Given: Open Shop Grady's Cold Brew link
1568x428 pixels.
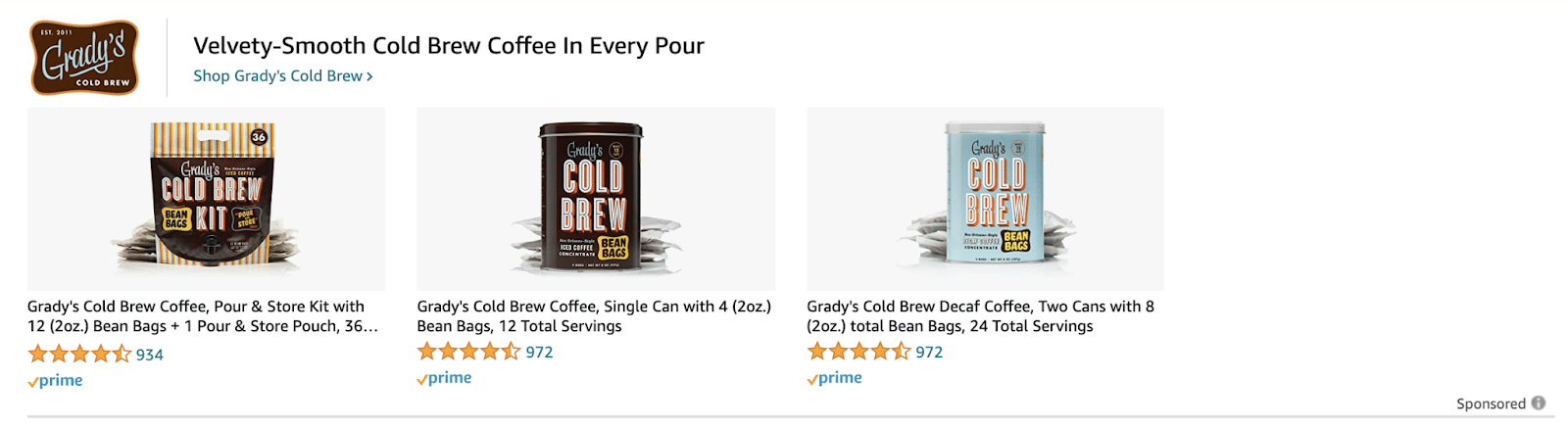Looking at the screenshot, I should coord(277,76).
